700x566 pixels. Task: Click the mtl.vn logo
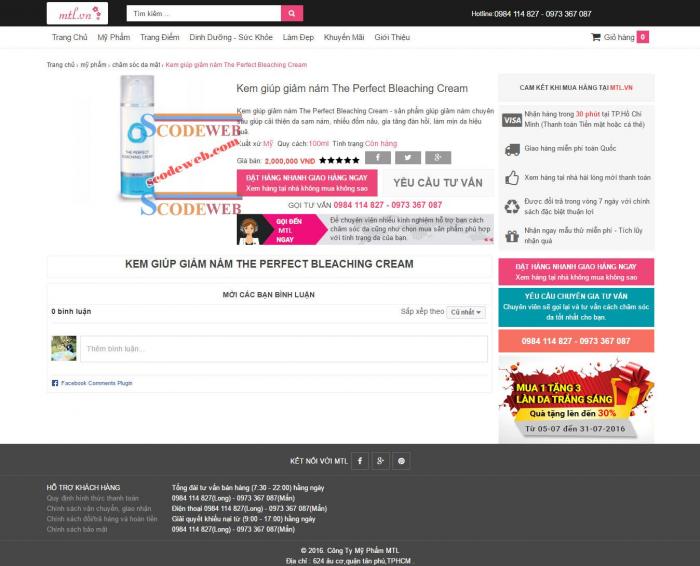pos(77,13)
